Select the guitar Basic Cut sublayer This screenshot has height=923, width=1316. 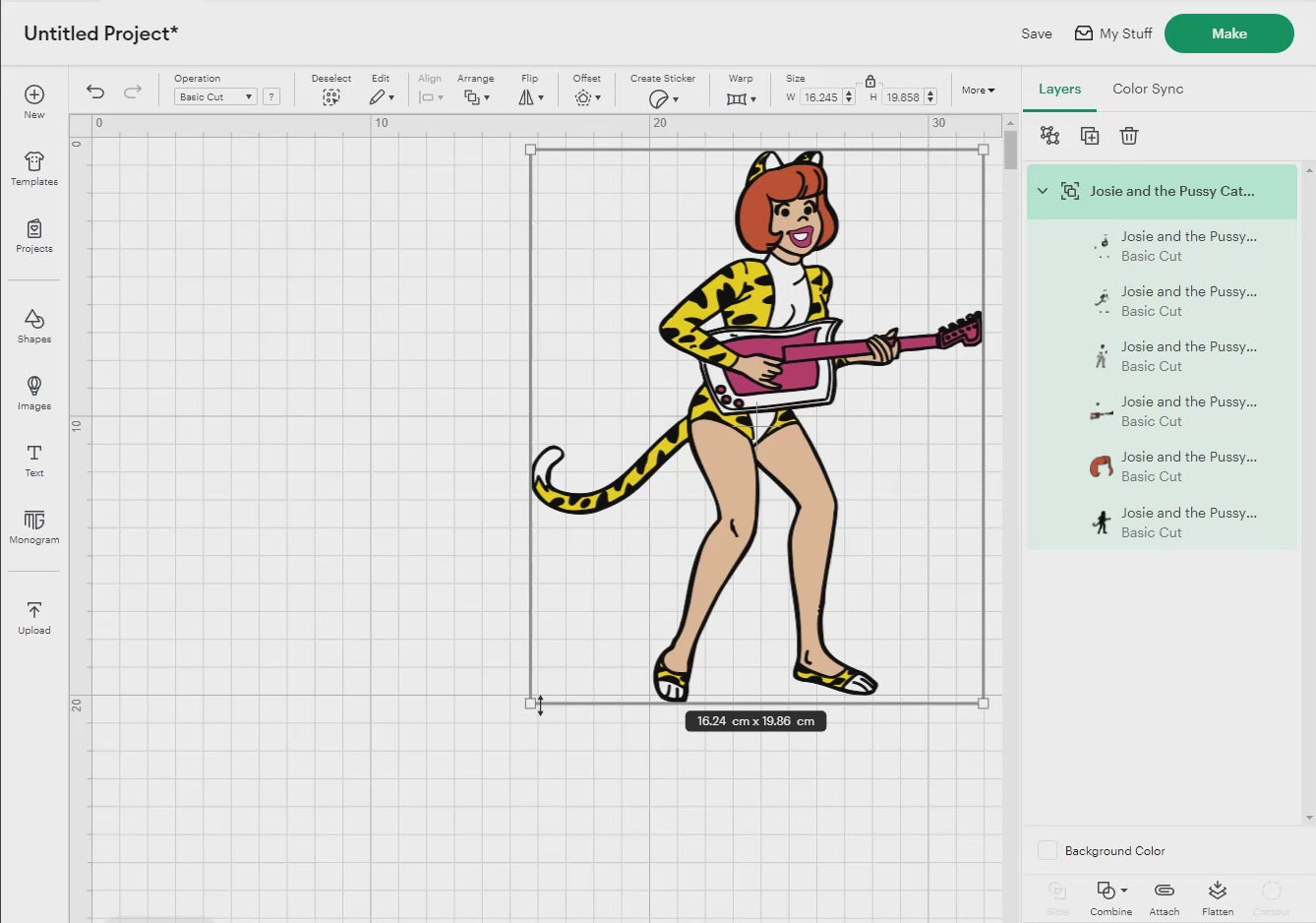tap(1163, 411)
